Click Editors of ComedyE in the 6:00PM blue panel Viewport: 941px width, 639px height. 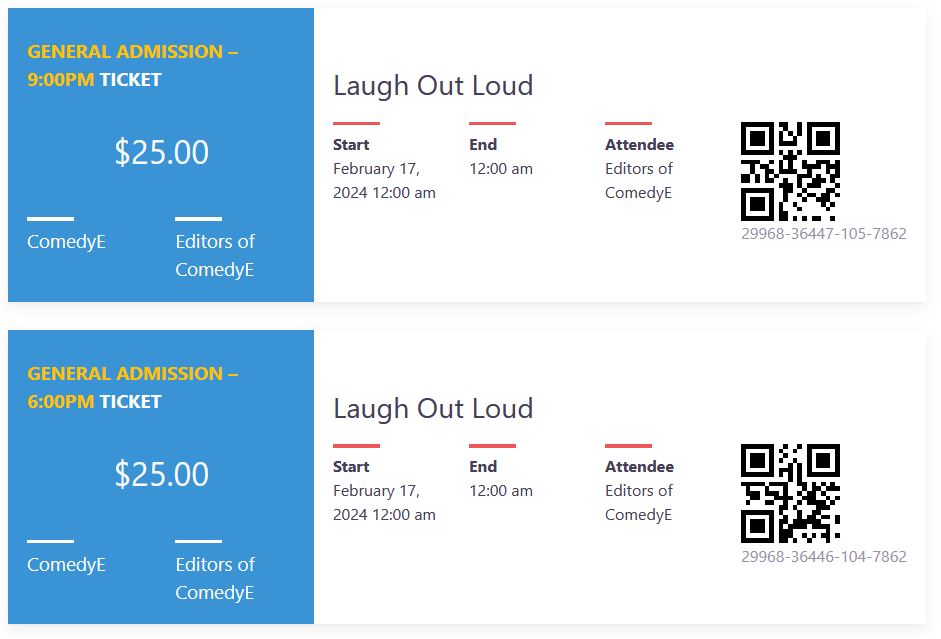click(215, 578)
